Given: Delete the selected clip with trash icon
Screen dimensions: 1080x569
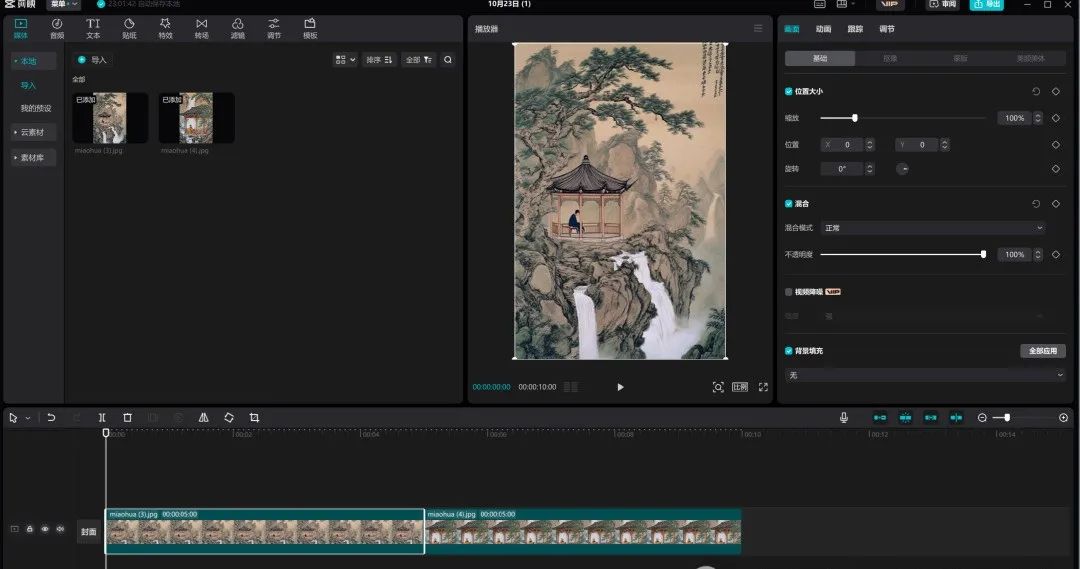Looking at the screenshot, I should coord(127,417).
